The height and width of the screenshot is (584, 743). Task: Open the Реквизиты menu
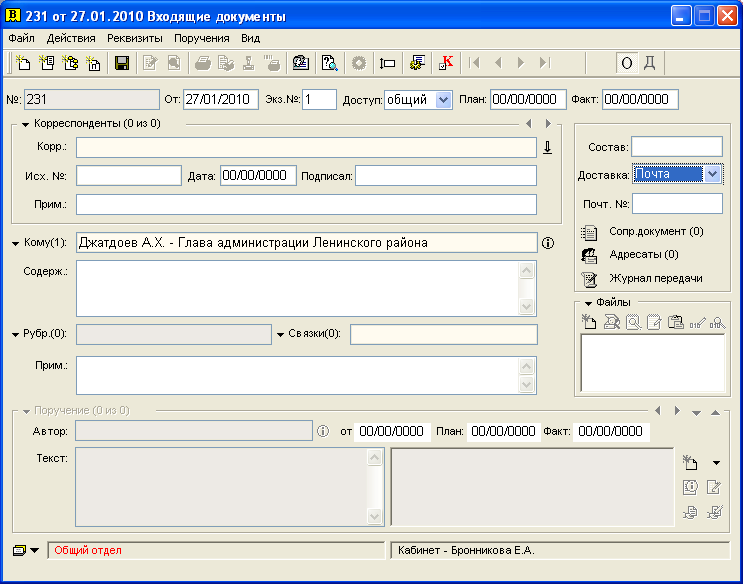tap(135, 38)
